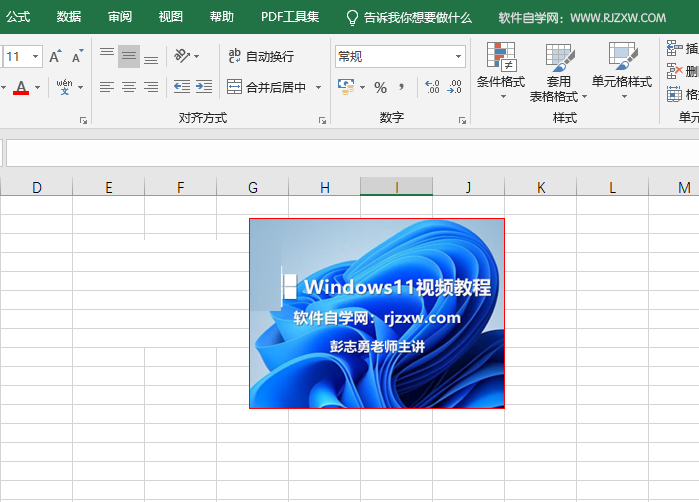Center text horizontally

[129, 86]
